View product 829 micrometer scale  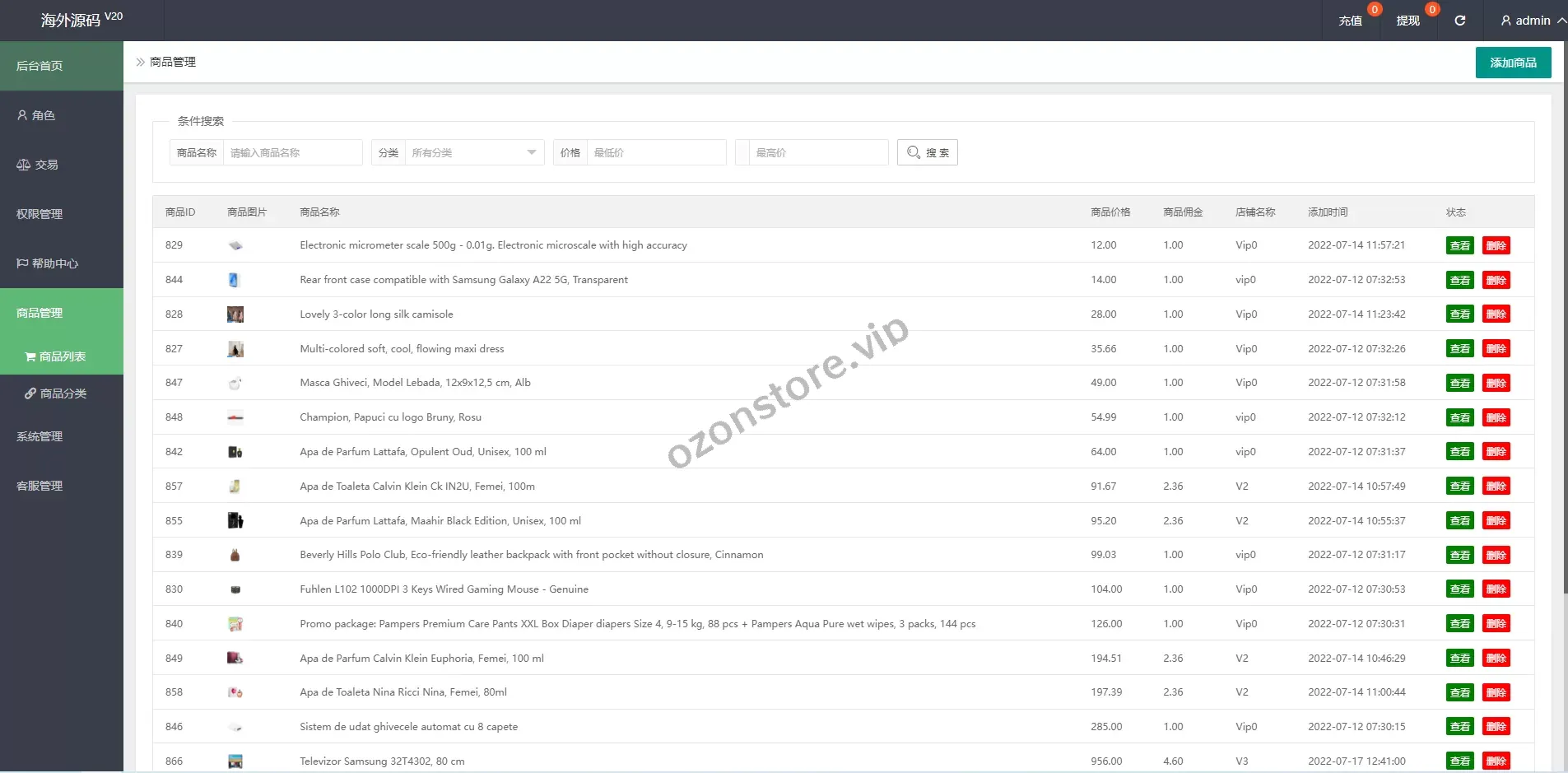(1459, 245)
